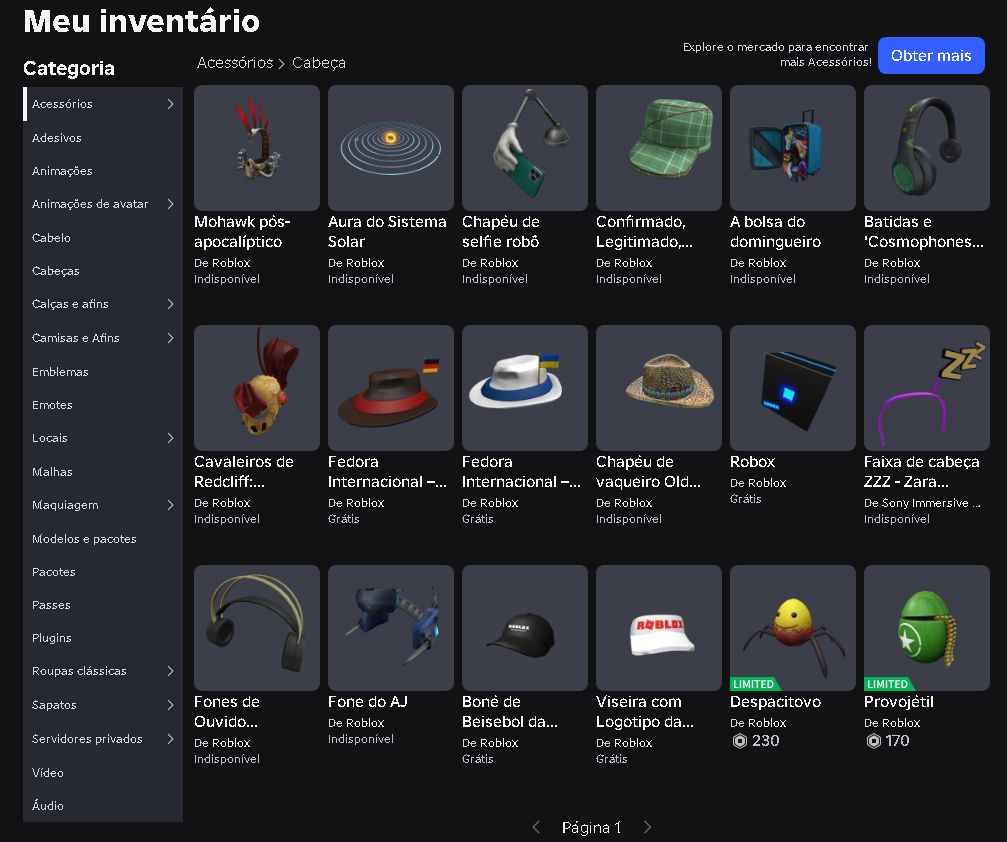Select the Adesivos category
Screen dimensions: 1007x842
103,137
